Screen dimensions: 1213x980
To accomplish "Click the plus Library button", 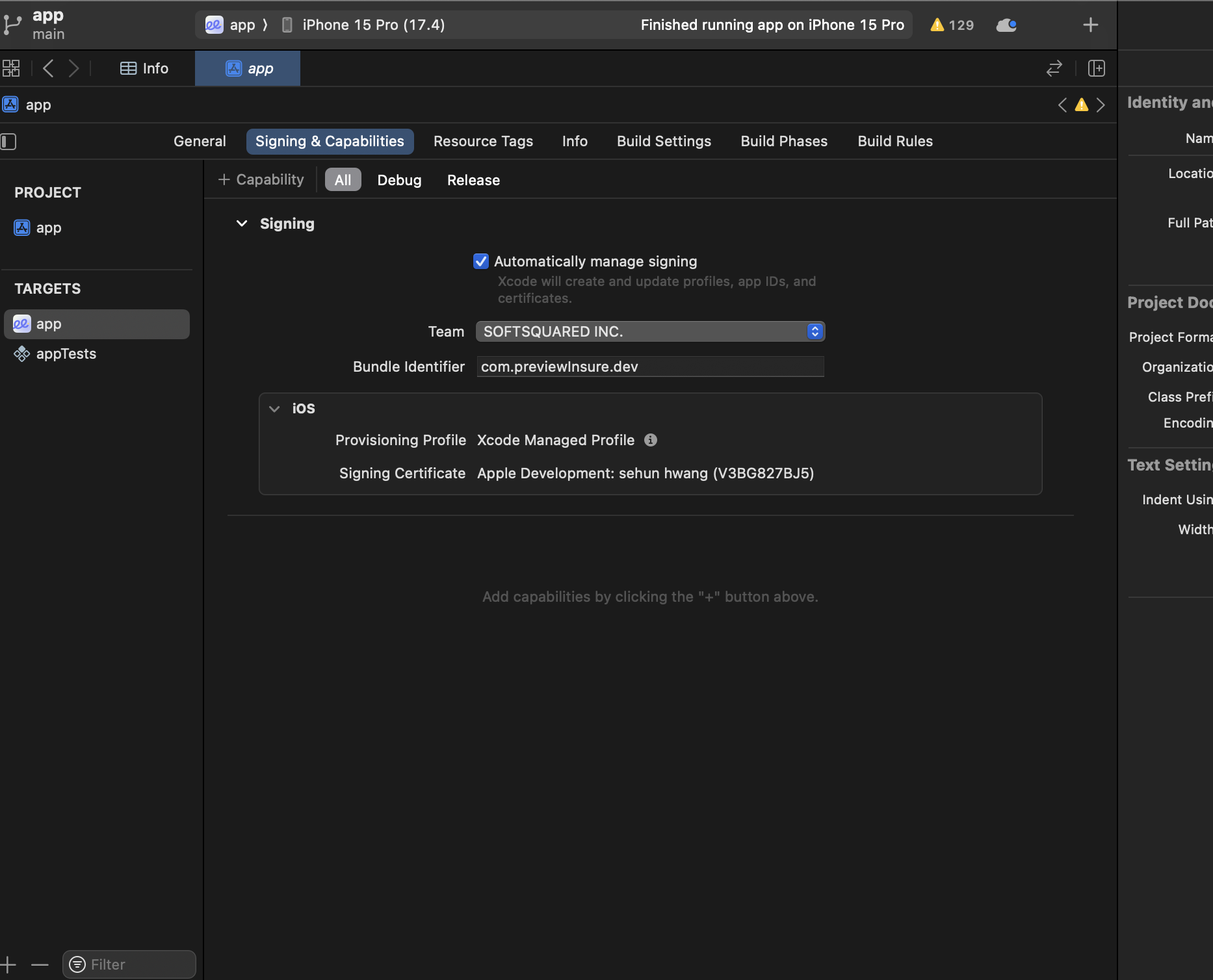I will tap(1091, 25).
